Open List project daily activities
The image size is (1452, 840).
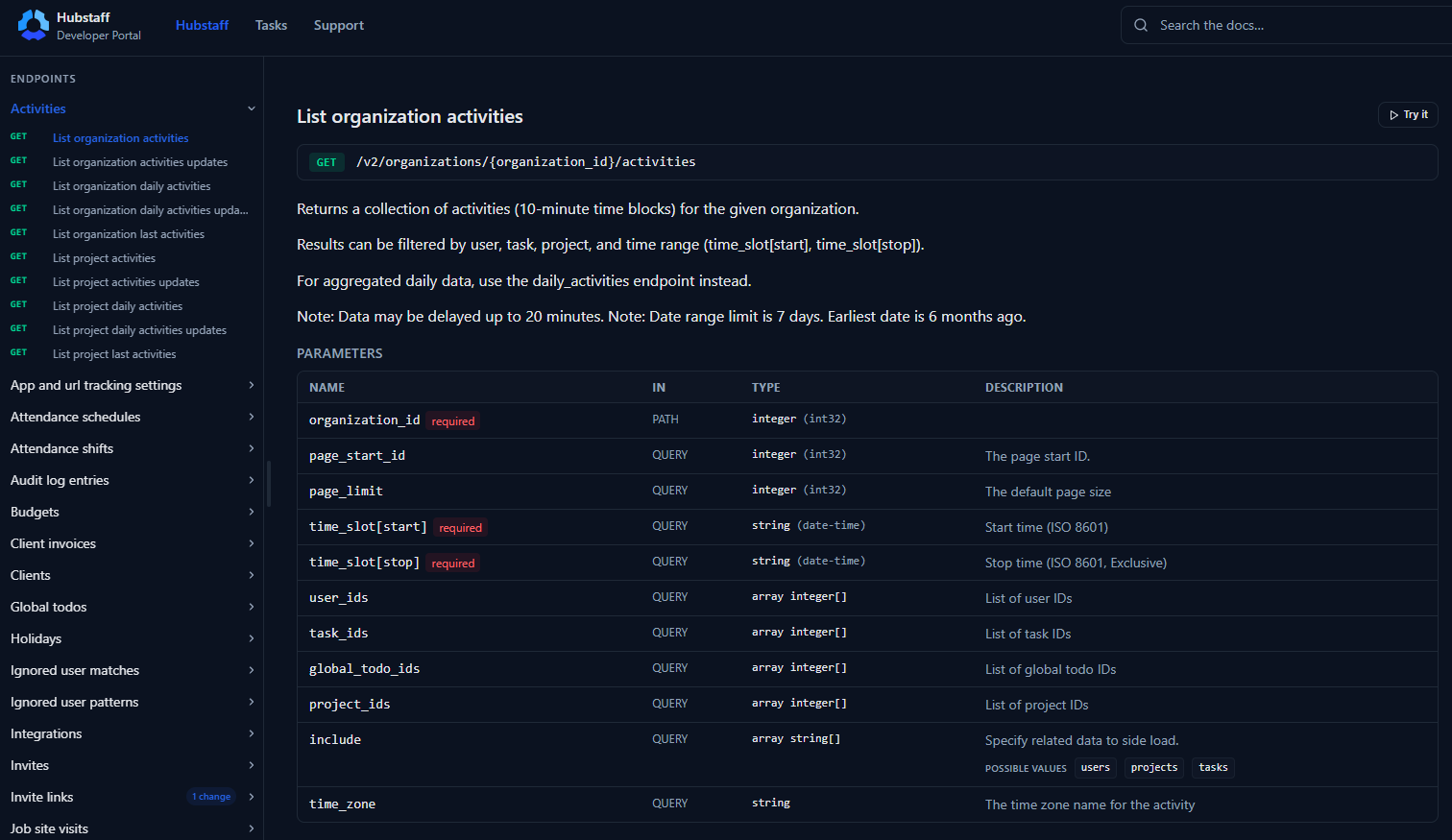click(x=117, y=306)
